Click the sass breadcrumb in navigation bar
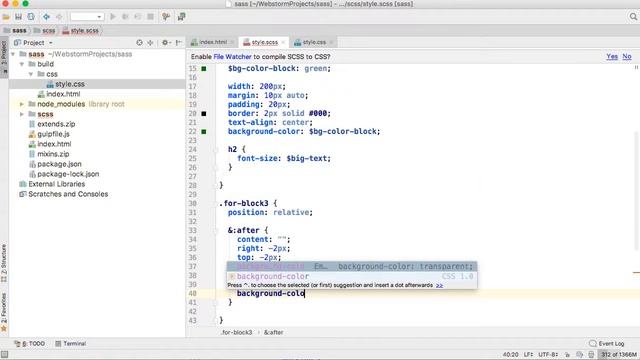The image size is (640, 360). click(x=15, y=31)
